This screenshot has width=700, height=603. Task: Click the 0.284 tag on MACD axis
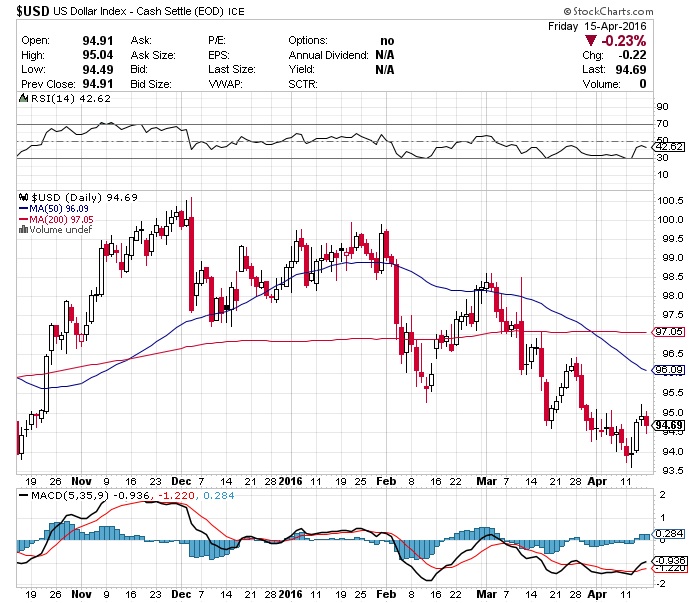click(x=669, y=533)
